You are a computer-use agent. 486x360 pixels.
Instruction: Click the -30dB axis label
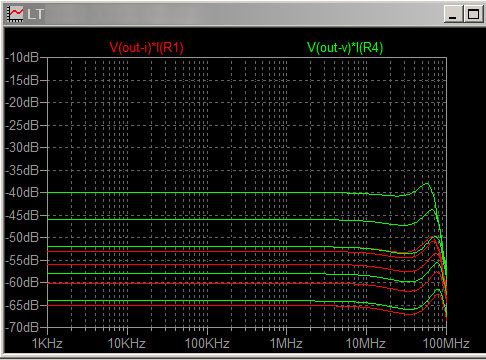click(x=22, y=147)
